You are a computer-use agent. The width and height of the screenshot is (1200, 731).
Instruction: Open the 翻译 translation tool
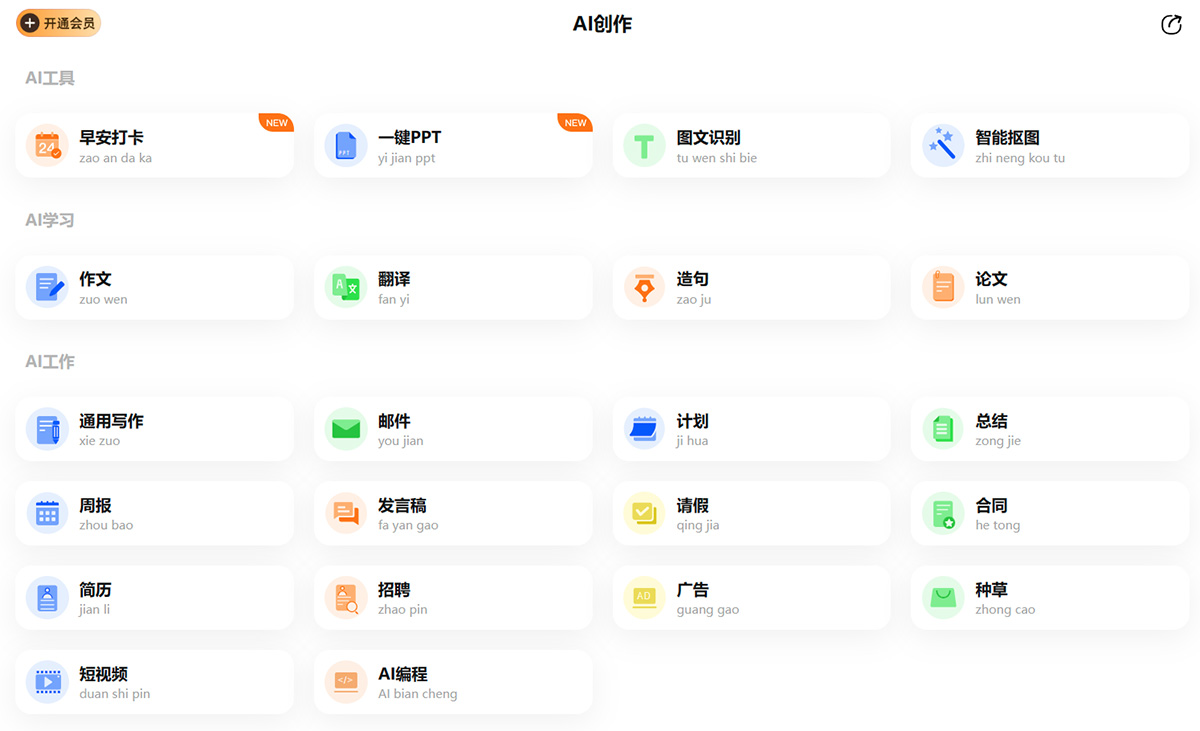[453, 287]
